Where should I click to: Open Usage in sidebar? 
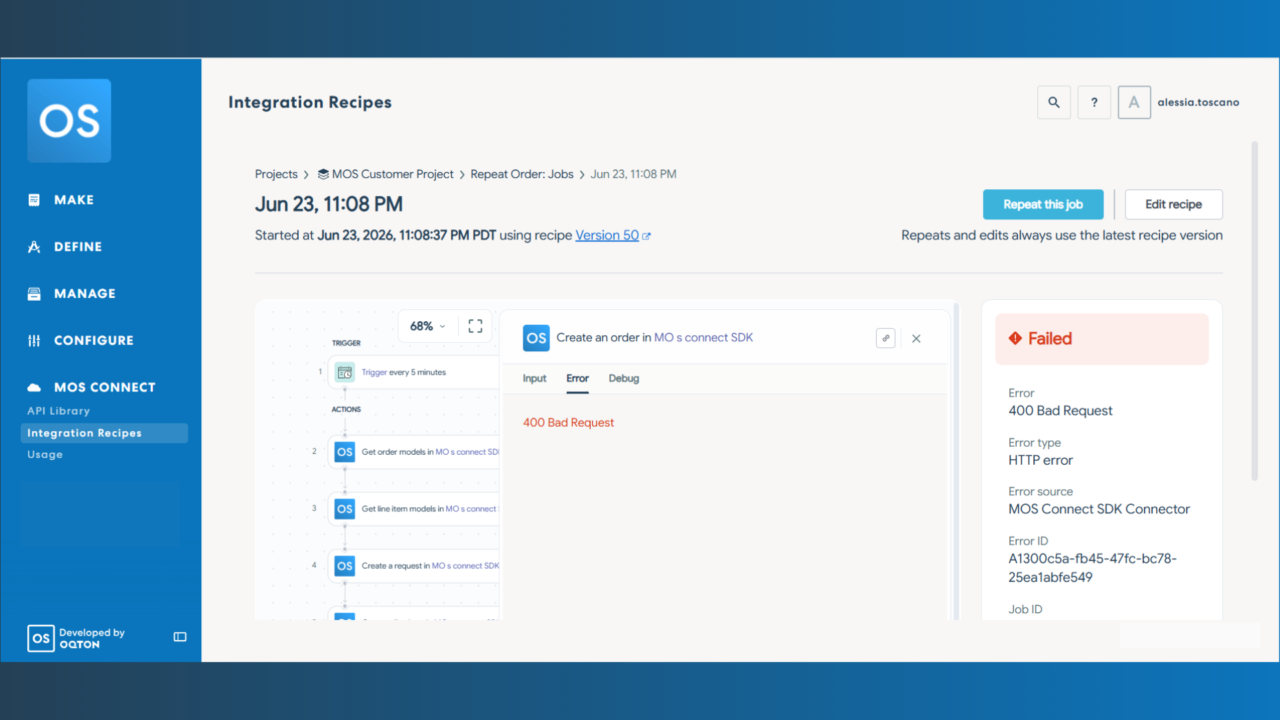click(45, 454)
